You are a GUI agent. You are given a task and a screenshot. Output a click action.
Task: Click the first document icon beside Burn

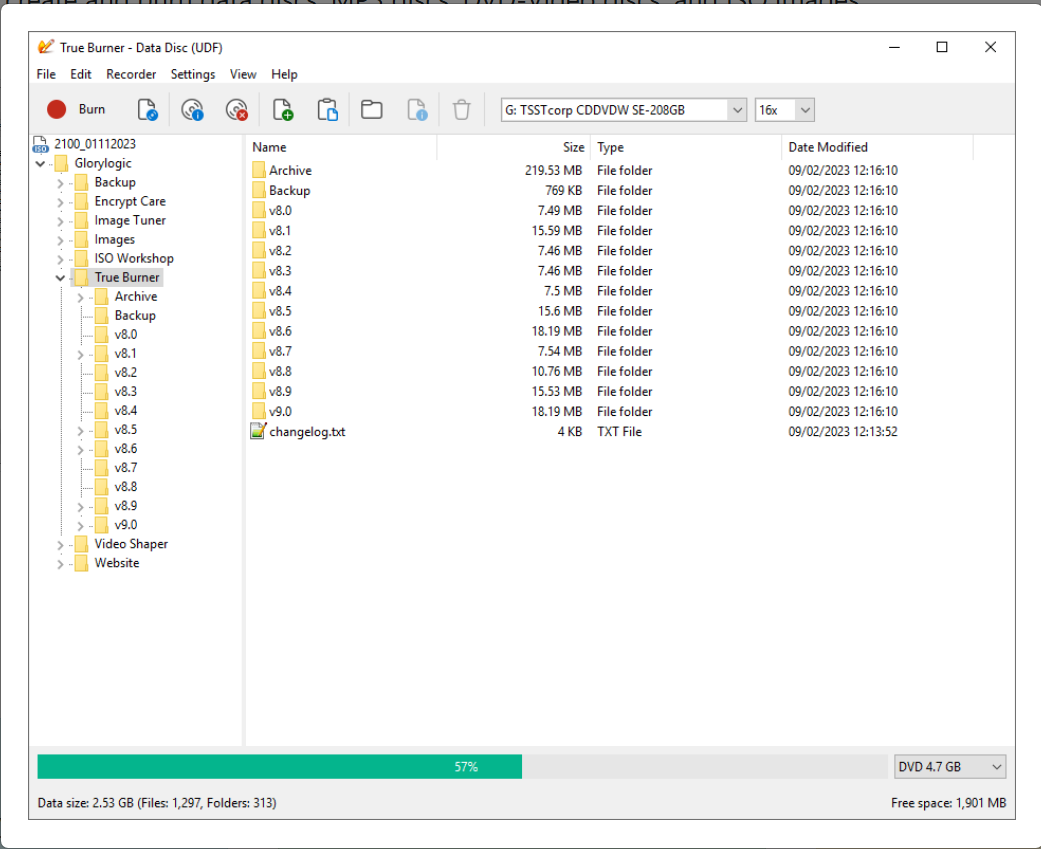click(148, 110)
